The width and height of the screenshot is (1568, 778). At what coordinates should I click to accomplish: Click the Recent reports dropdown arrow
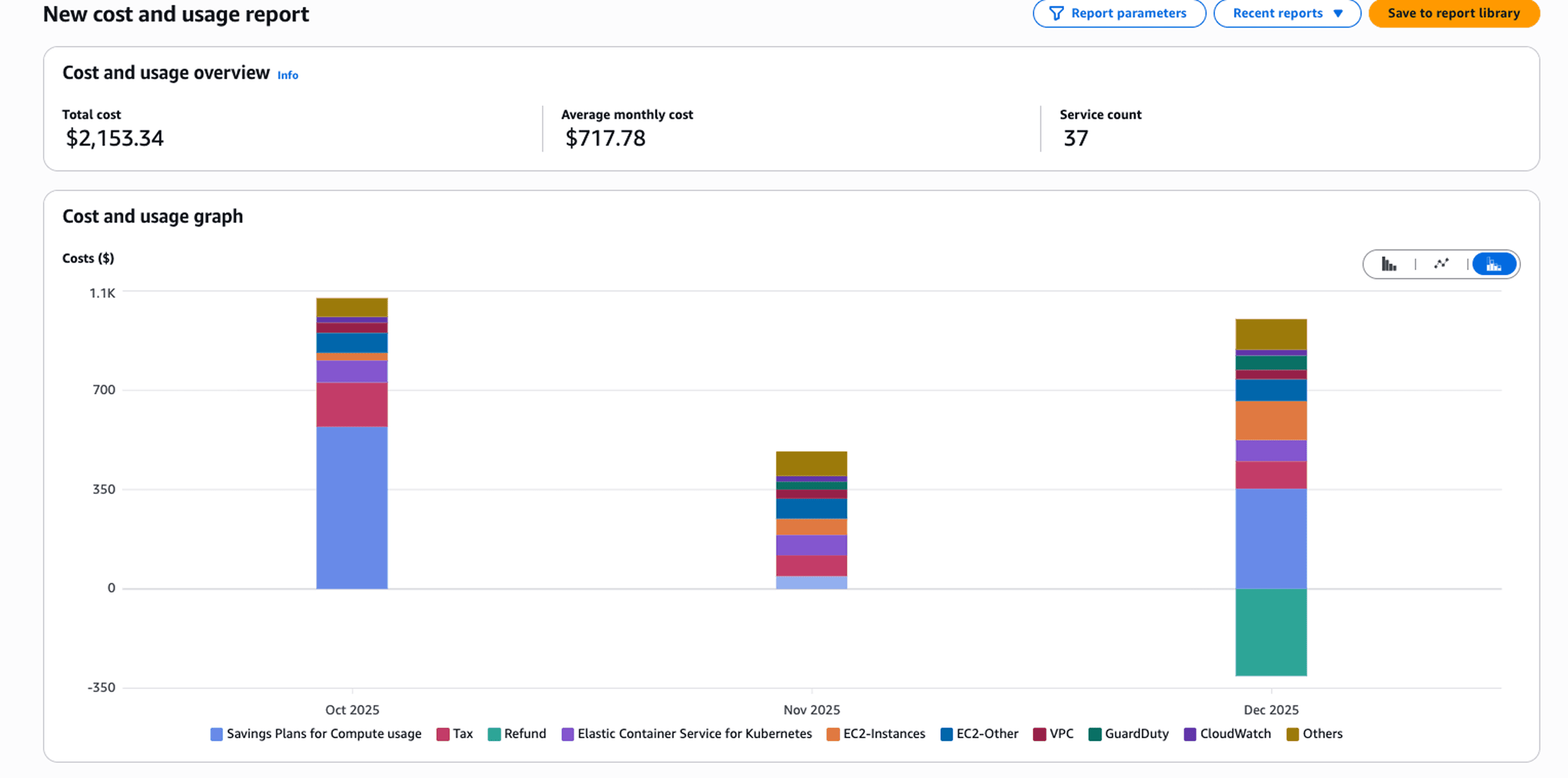click(1338, 14)
